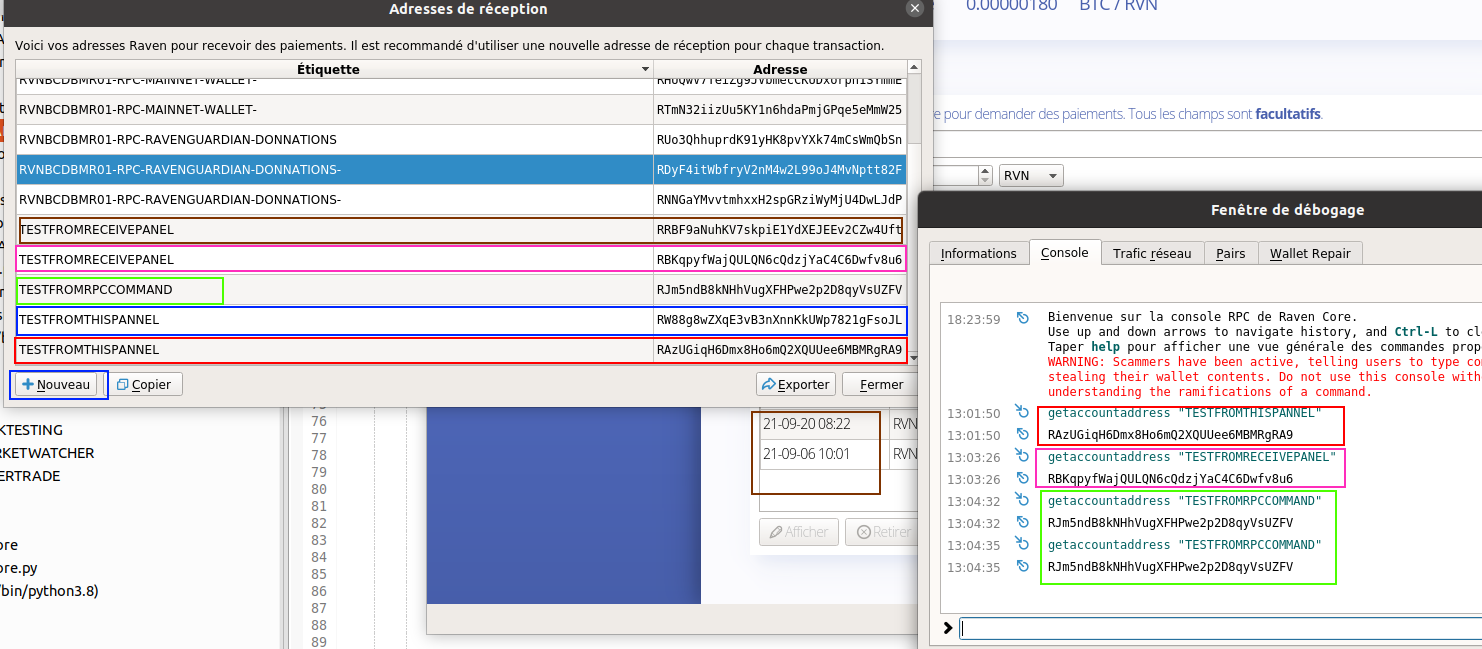Click the Copier button
This screenshot has width=1482, height=649.
pyautogui.click(x=144, y=384)
